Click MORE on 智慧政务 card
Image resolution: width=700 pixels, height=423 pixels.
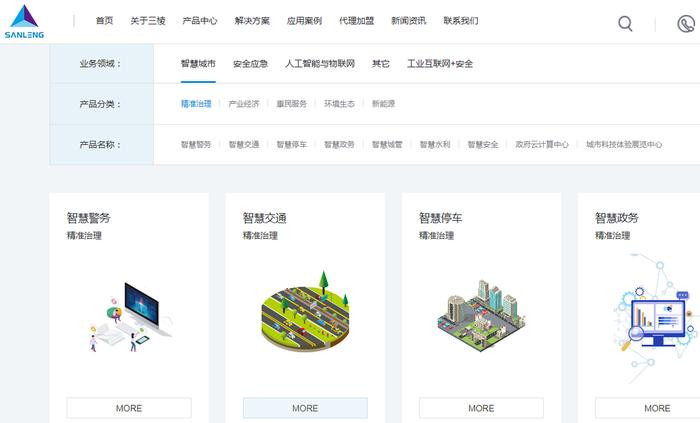[648, 408]
